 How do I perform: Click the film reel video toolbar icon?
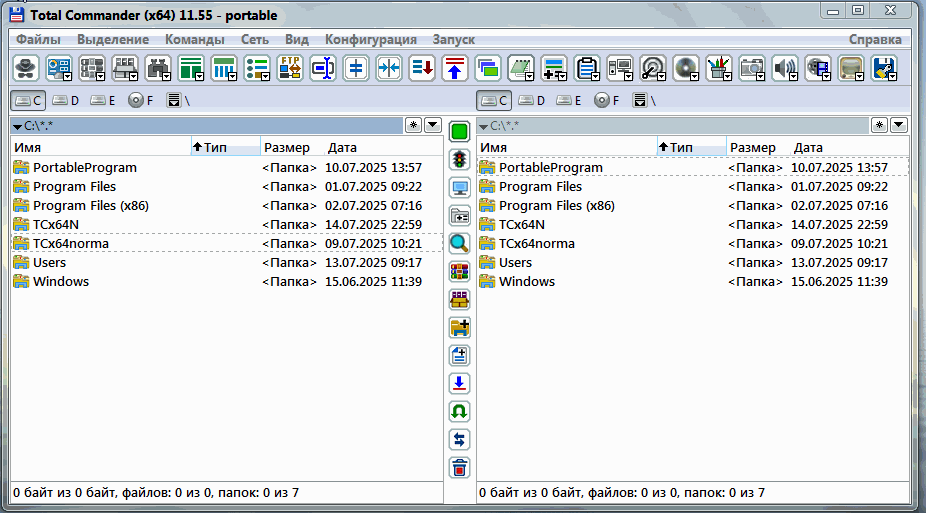click(x=819, y=68)
